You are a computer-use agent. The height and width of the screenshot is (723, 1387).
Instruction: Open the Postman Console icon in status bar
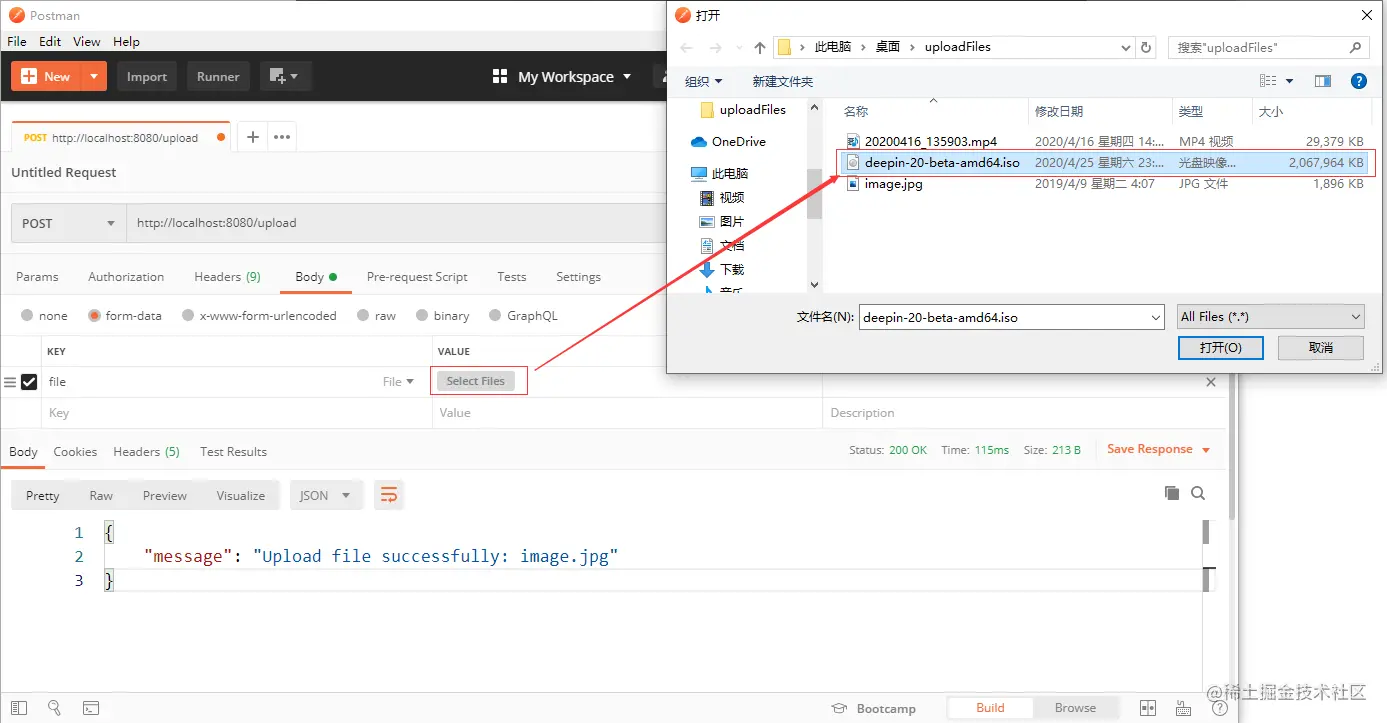pos(91,708)
